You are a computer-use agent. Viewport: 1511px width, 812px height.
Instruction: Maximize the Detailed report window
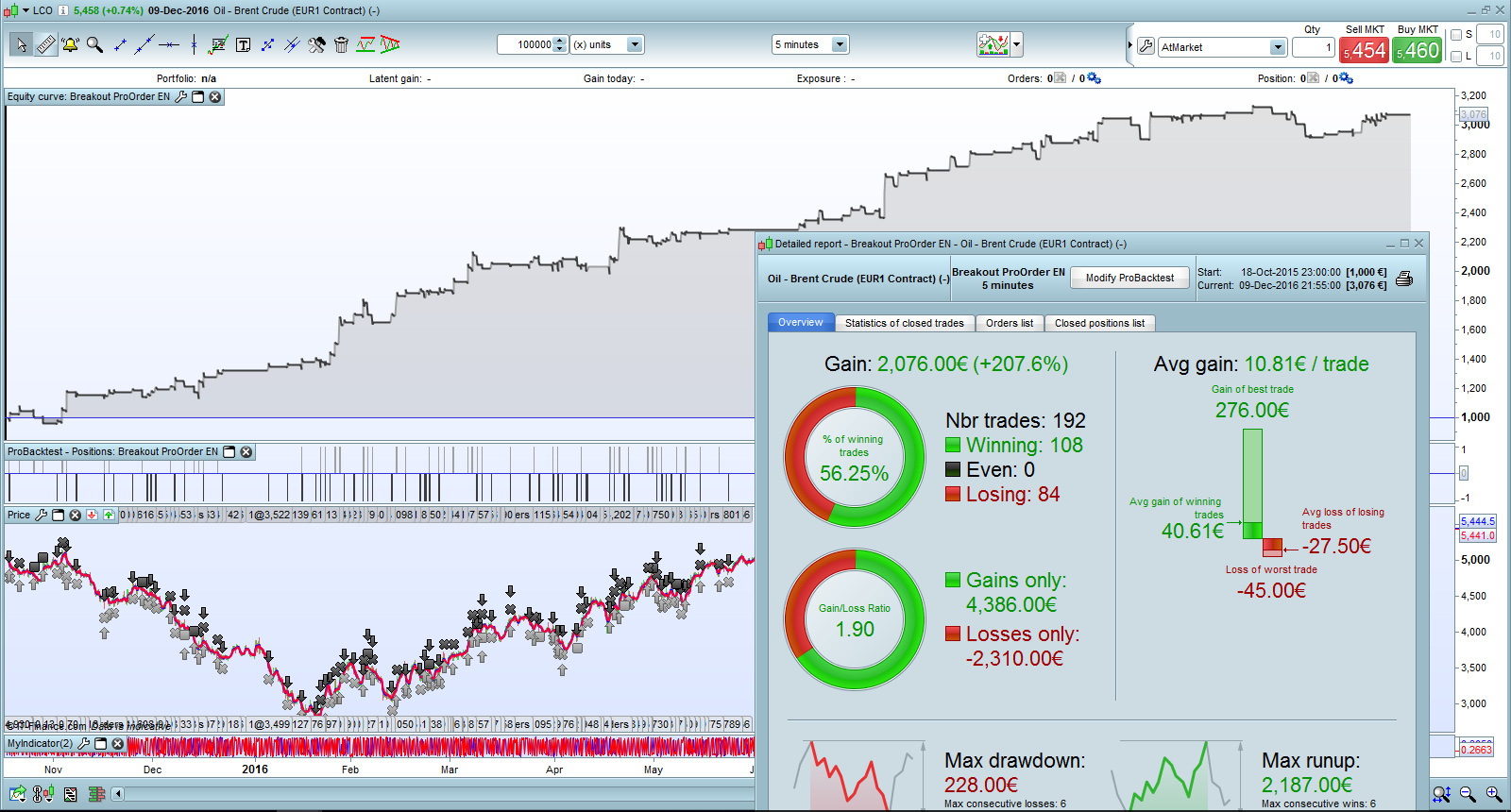click(x=1404, y=244)
